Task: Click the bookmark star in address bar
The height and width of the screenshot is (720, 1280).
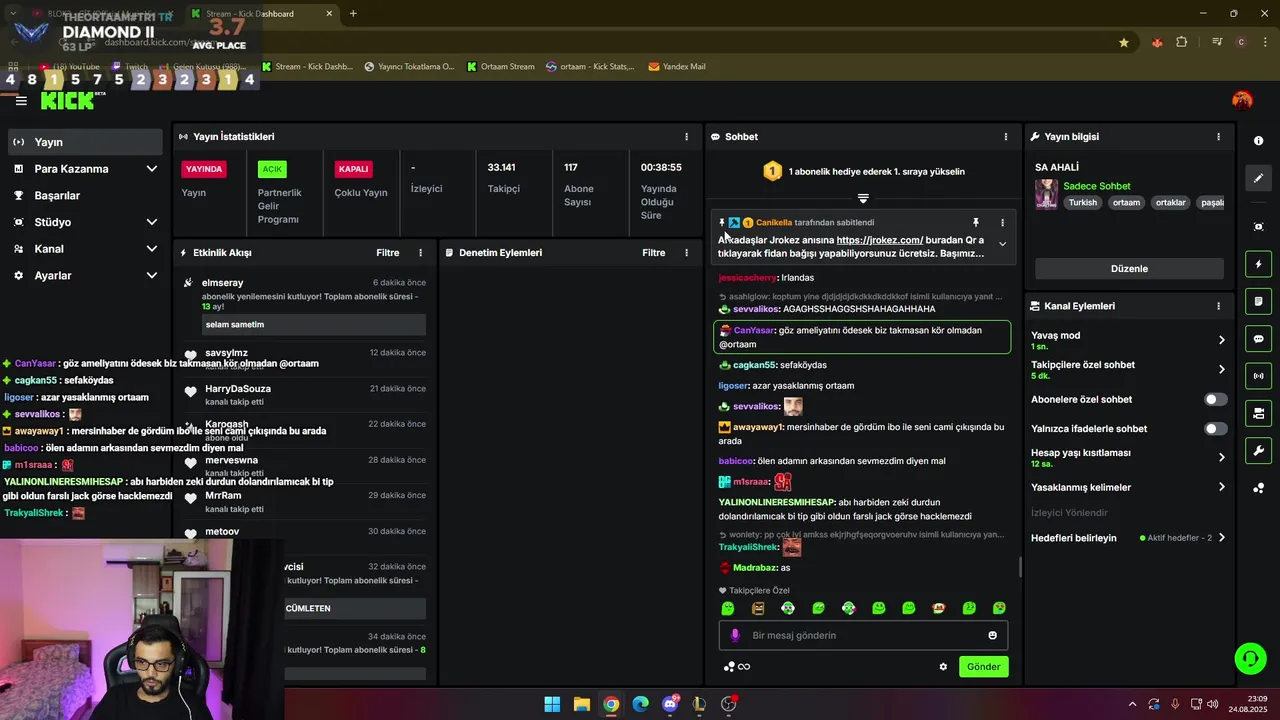Action: coord(1124,42)
